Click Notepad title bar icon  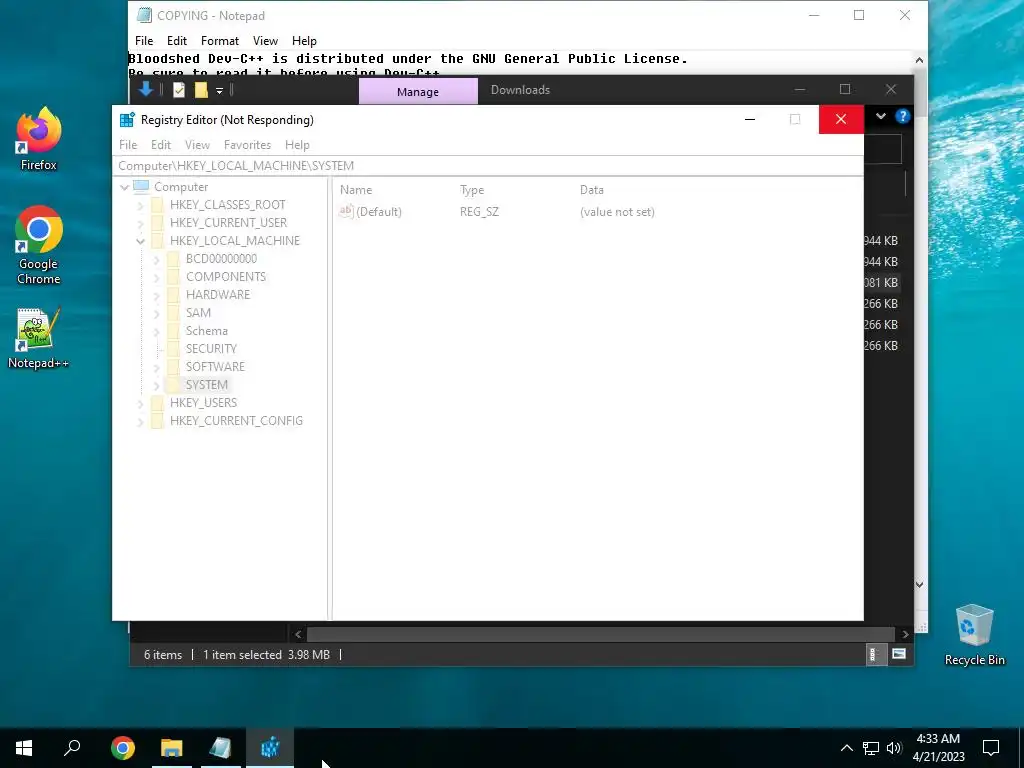144,15
